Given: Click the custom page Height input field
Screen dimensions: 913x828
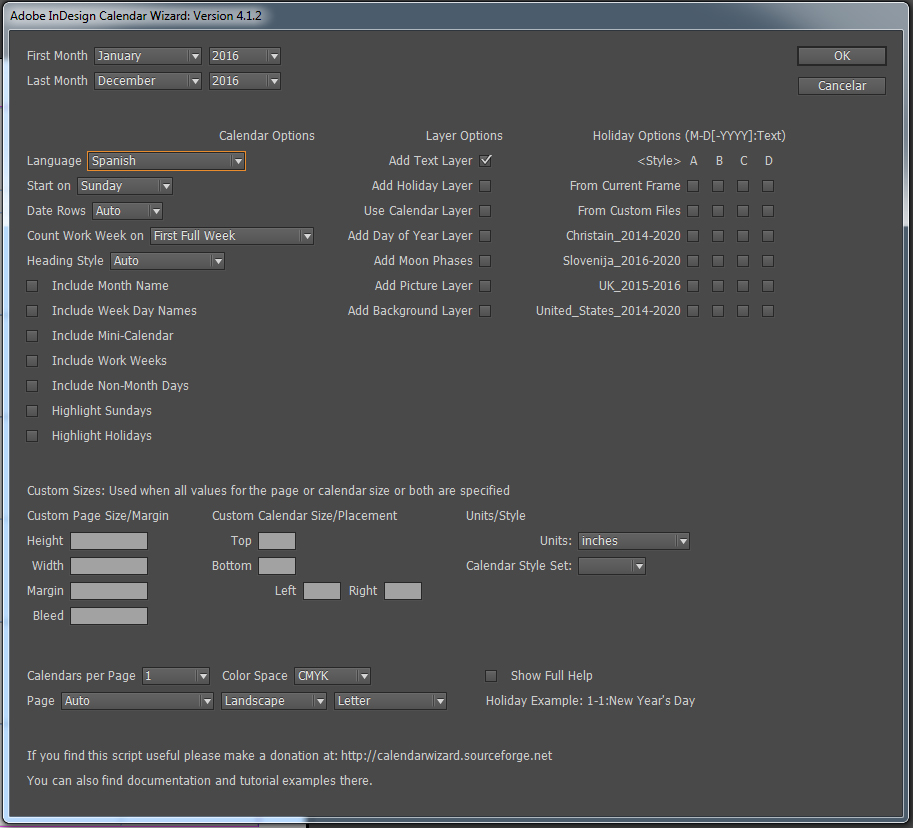Looking at the screenshot, I should point(109,541).
